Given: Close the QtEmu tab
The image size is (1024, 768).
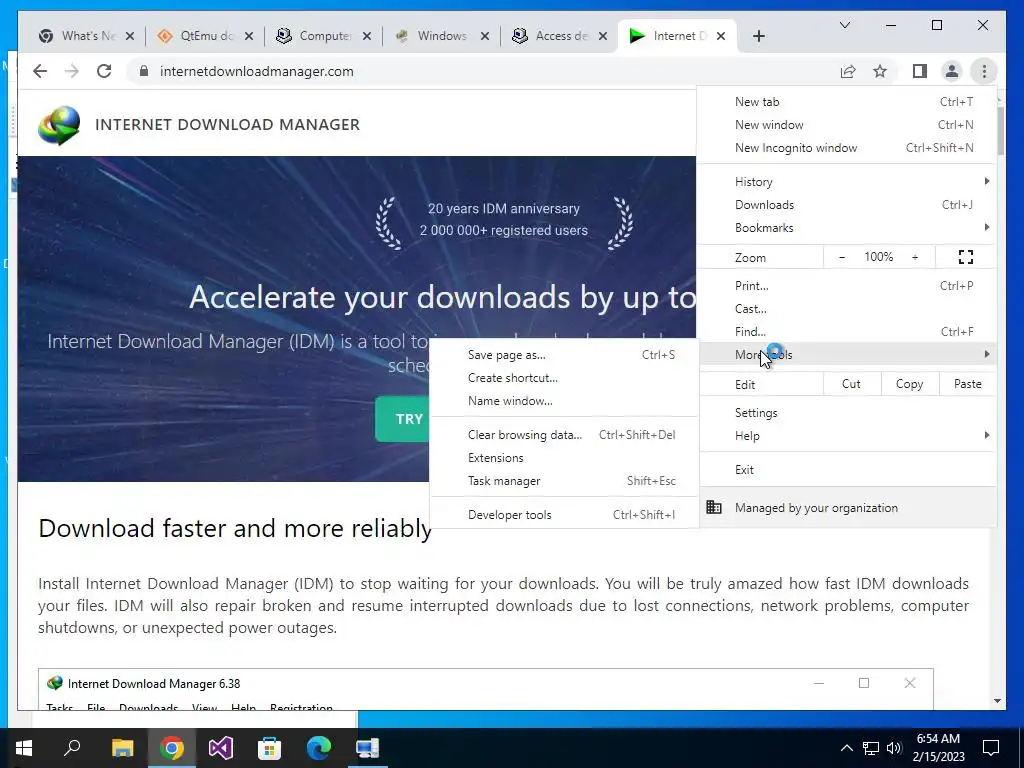Looking at the screenshot, I should [x=249, y=36].
